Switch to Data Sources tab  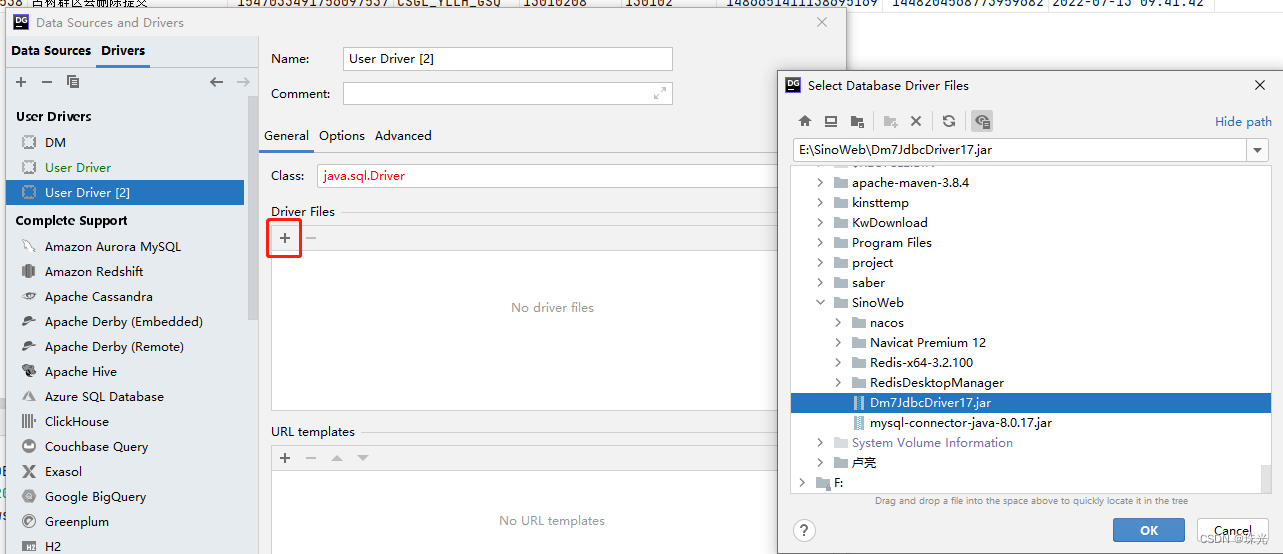51,50
